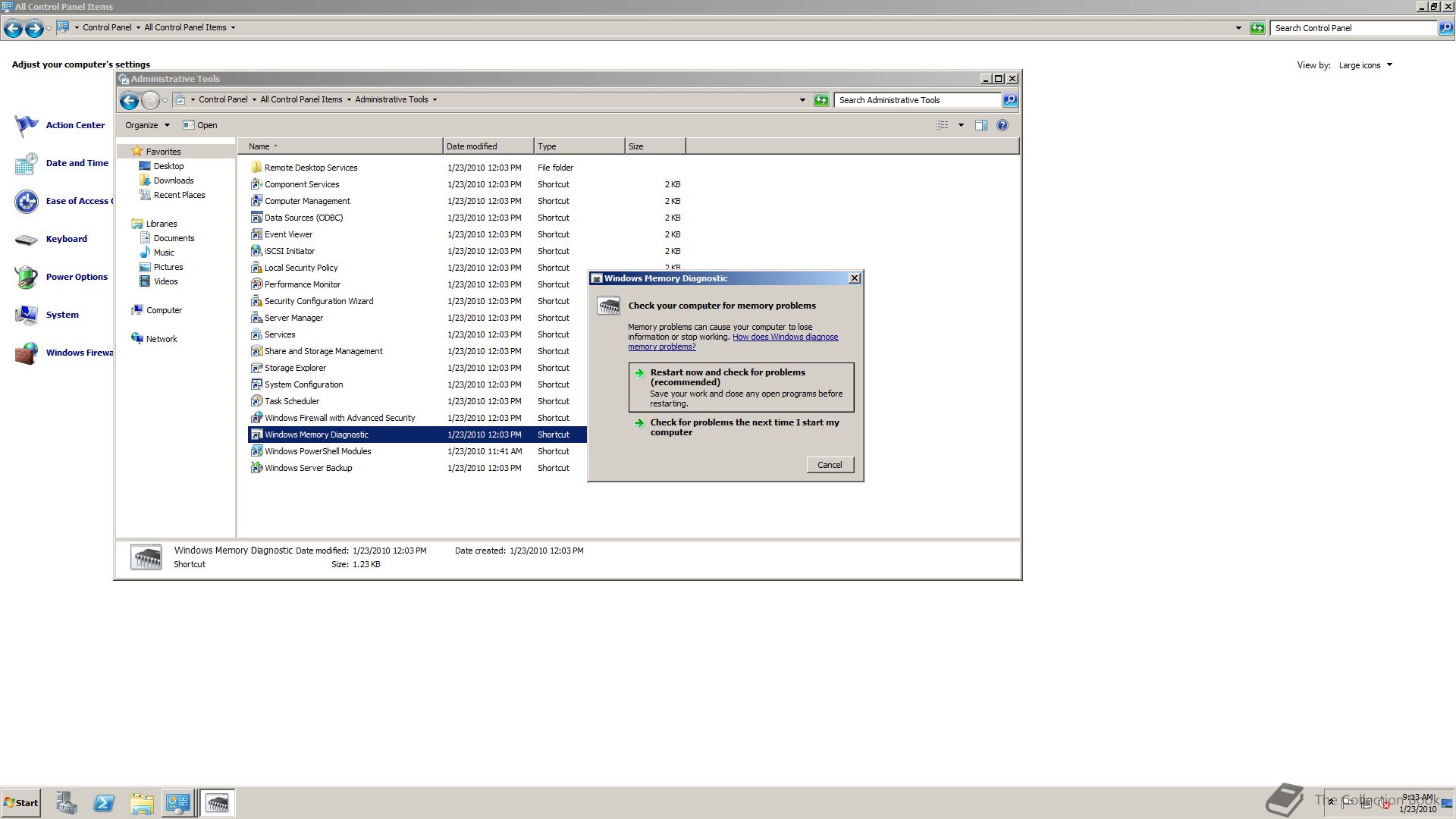Choose Check for problems next time I start

click(x=741, y=427)
